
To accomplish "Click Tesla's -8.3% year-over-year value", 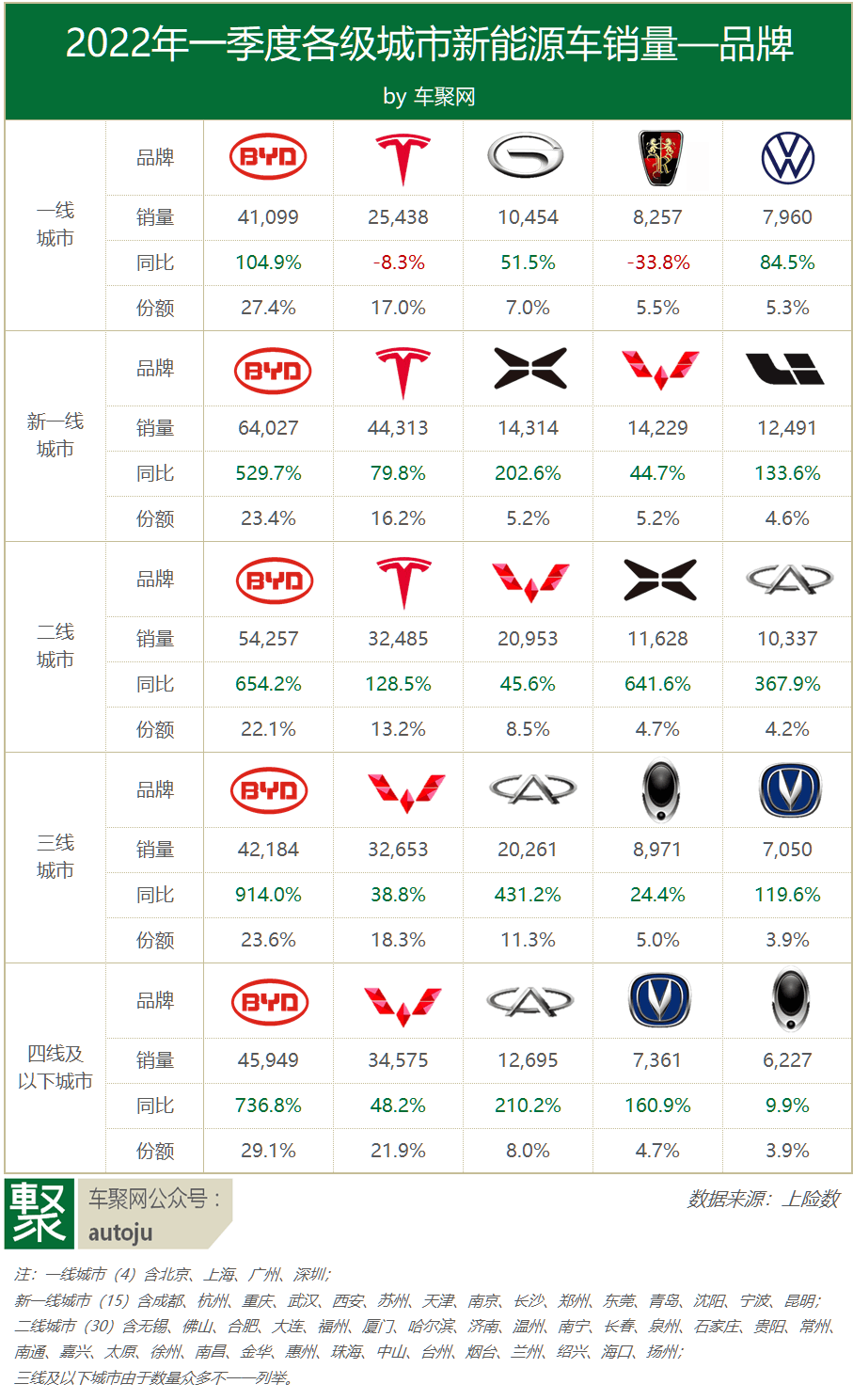I will click(399, 262).
